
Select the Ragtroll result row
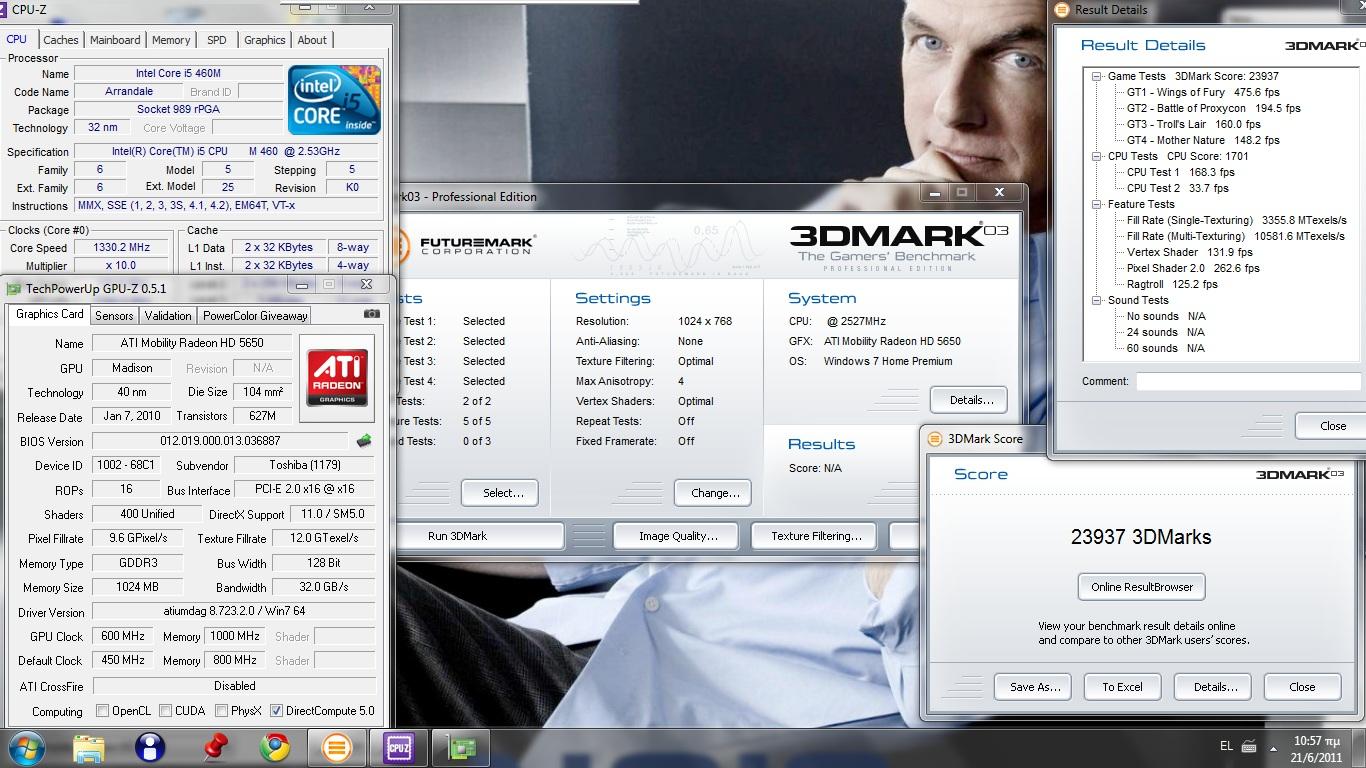point(1172,284)
